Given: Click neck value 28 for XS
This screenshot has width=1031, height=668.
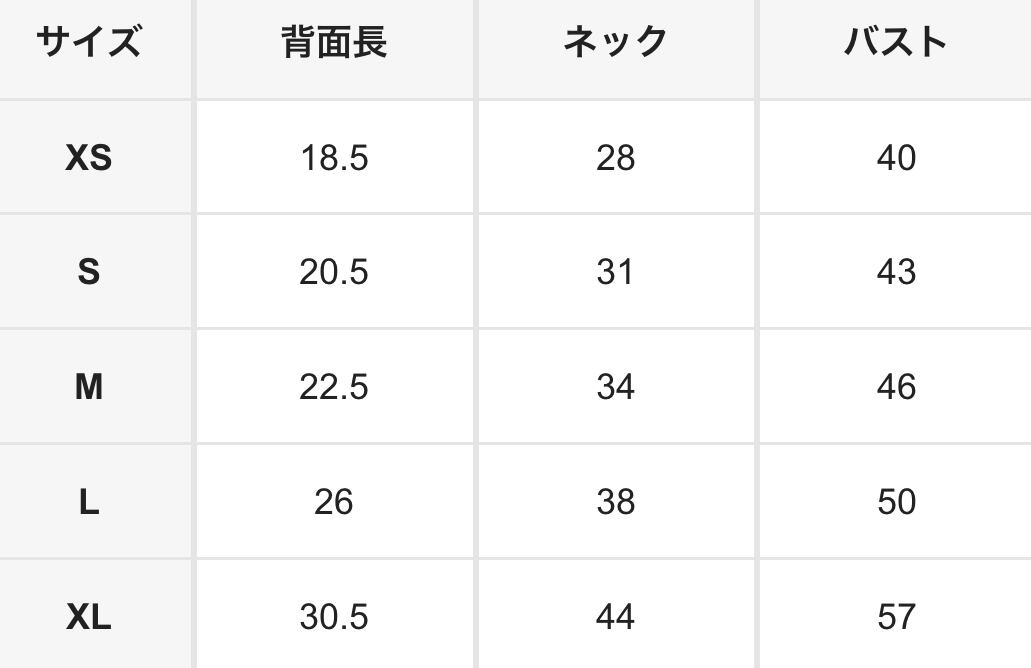Looking at the screenshot, I should 615,158.
